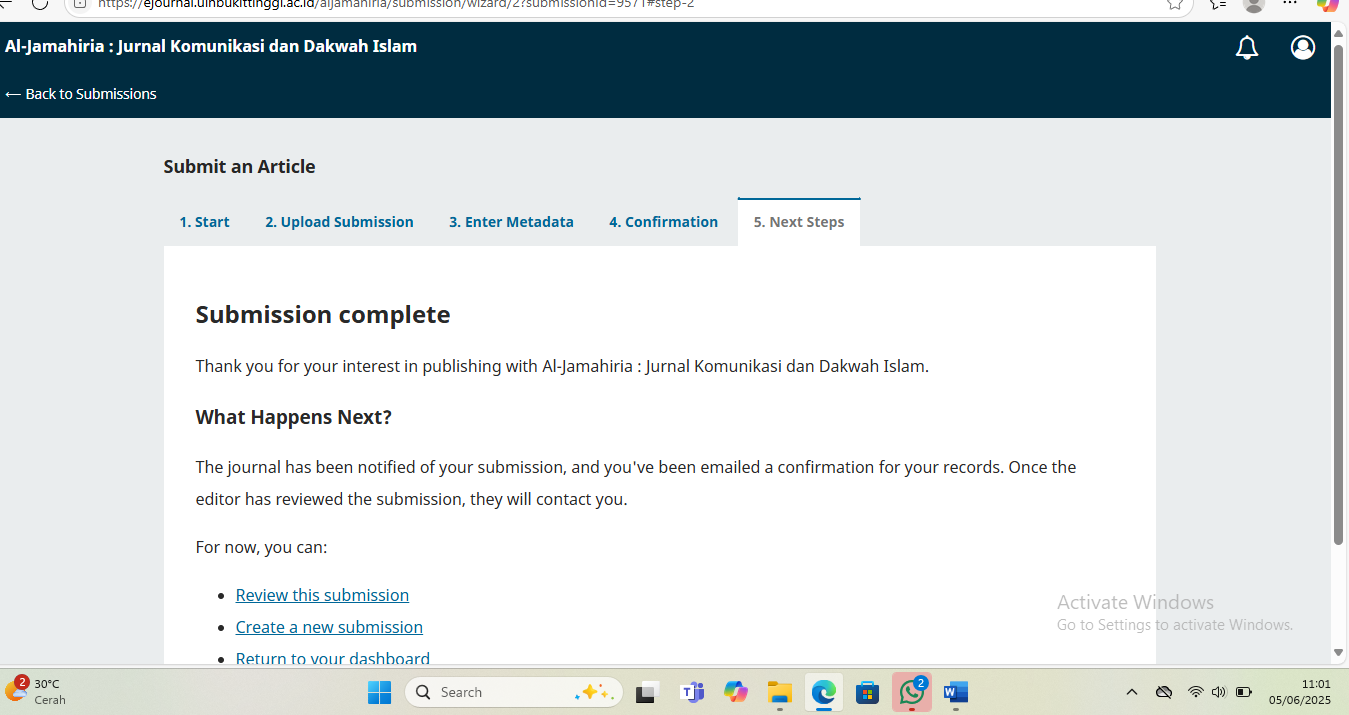Open Task View in the taskbar
The height and width of the screenshot is (715, 1349).
pos(647,692)
